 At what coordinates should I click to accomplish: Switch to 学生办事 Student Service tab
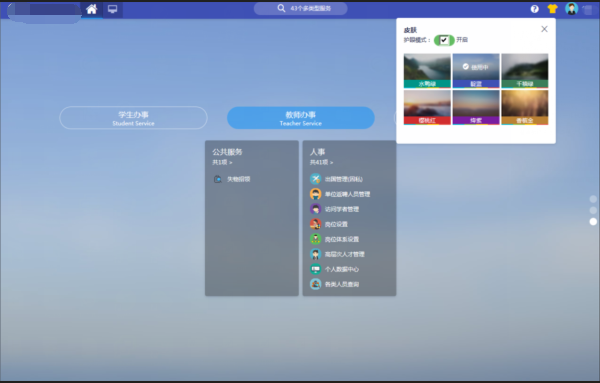tap(133, 118)
